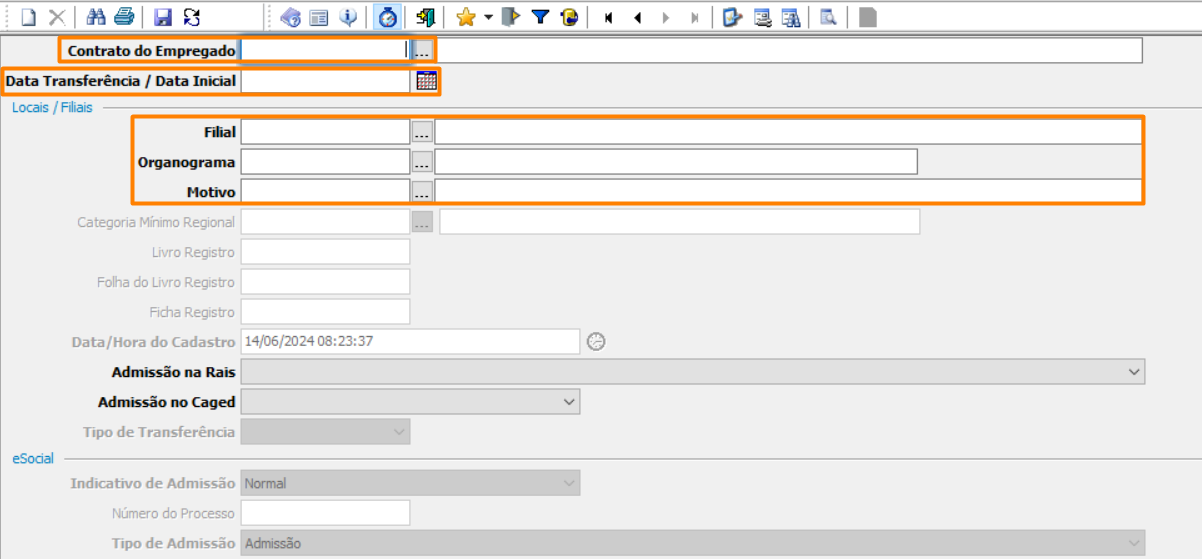Click the clock icon beside Data/Hora do Cadastro

[596, 341]
